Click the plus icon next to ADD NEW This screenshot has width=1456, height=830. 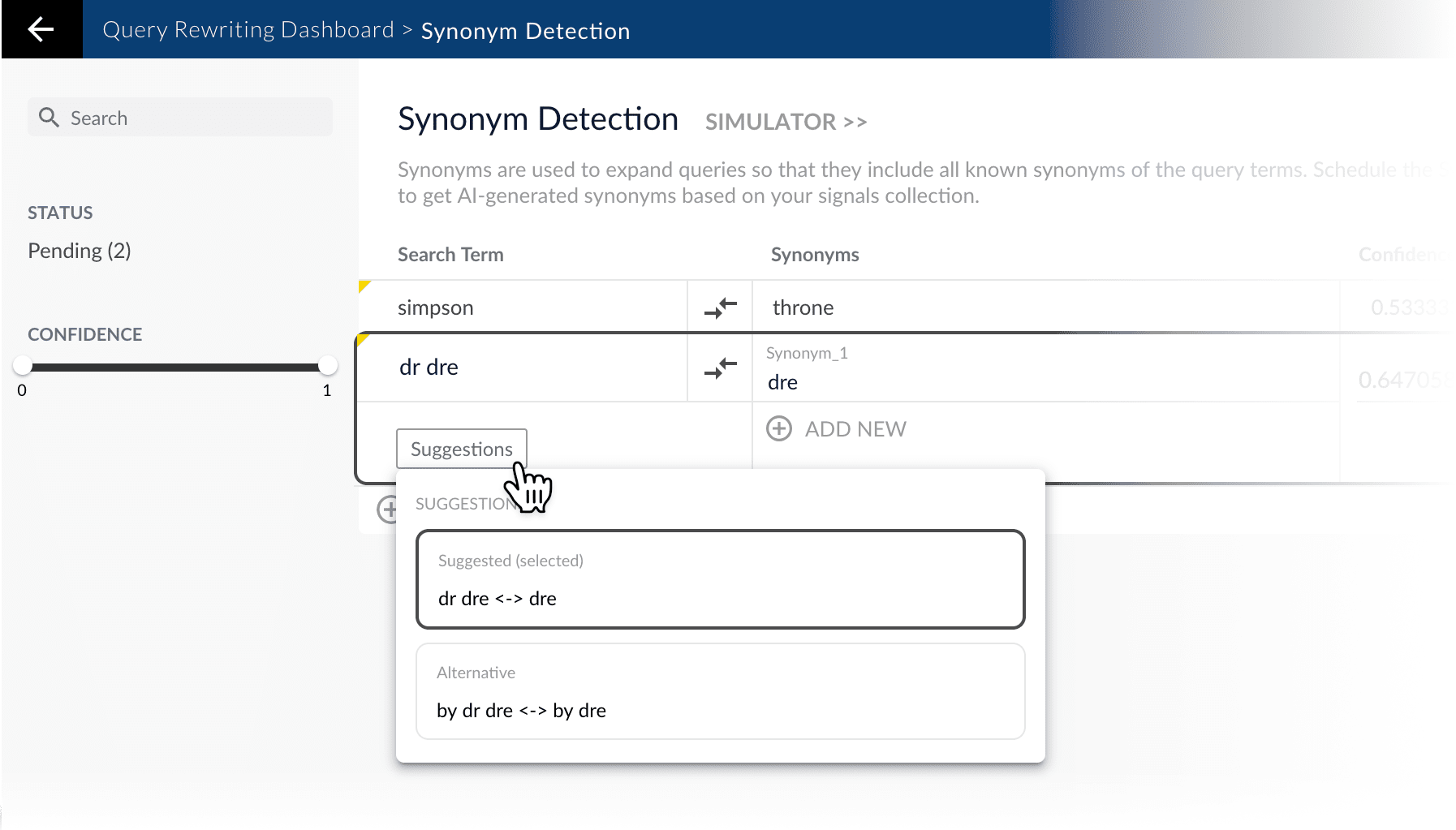pos(779,428)
